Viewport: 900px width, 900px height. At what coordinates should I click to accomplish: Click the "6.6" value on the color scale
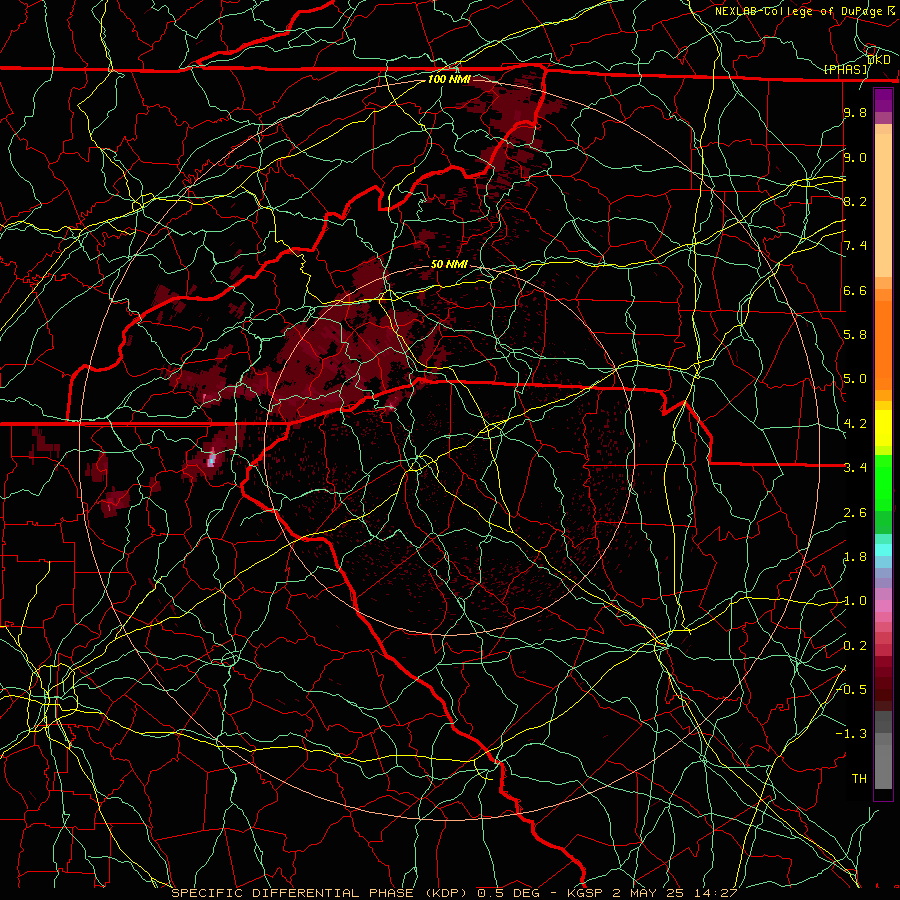[855, 290]
